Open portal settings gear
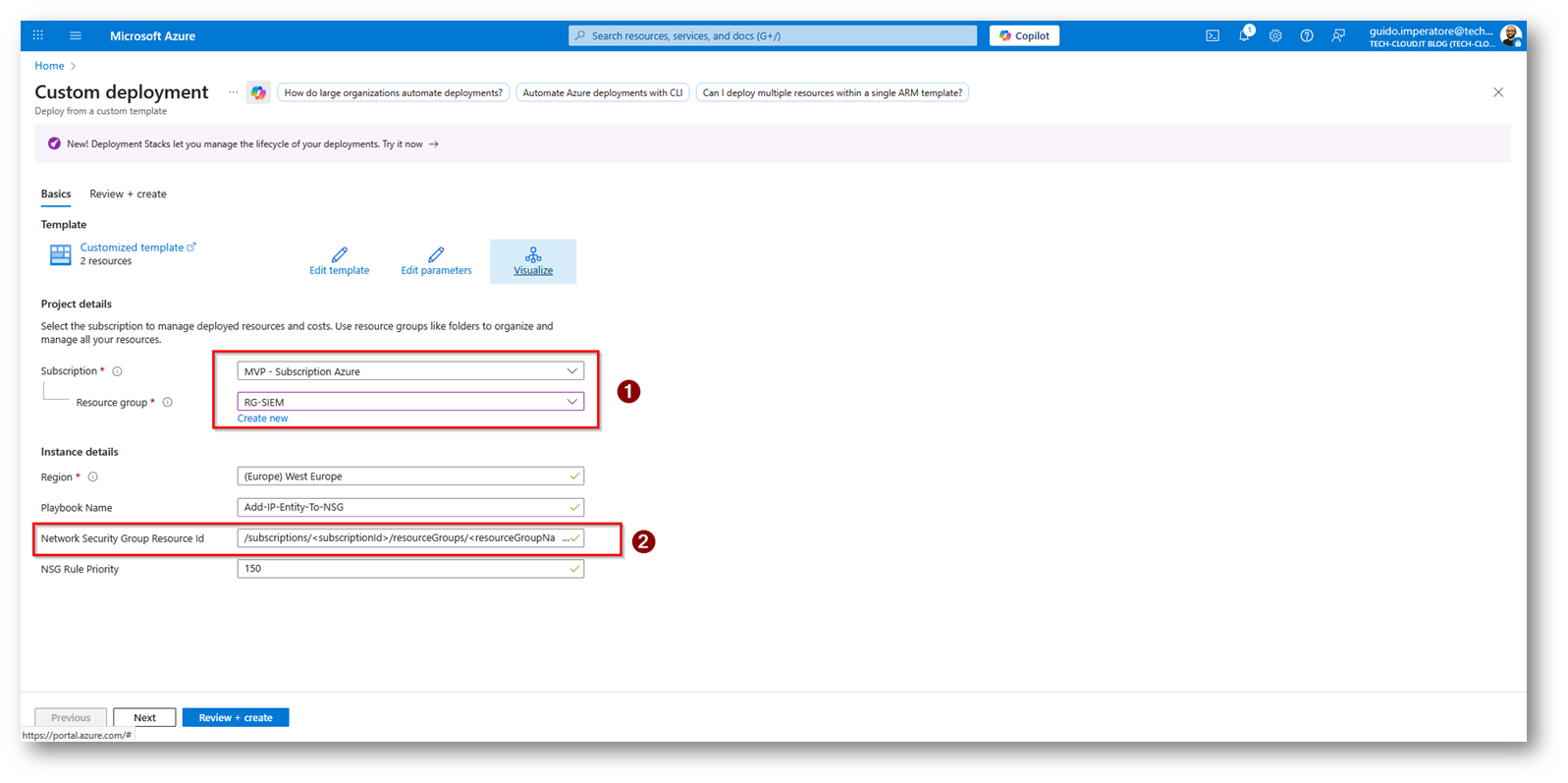1568x783 pixels. 1275,35
